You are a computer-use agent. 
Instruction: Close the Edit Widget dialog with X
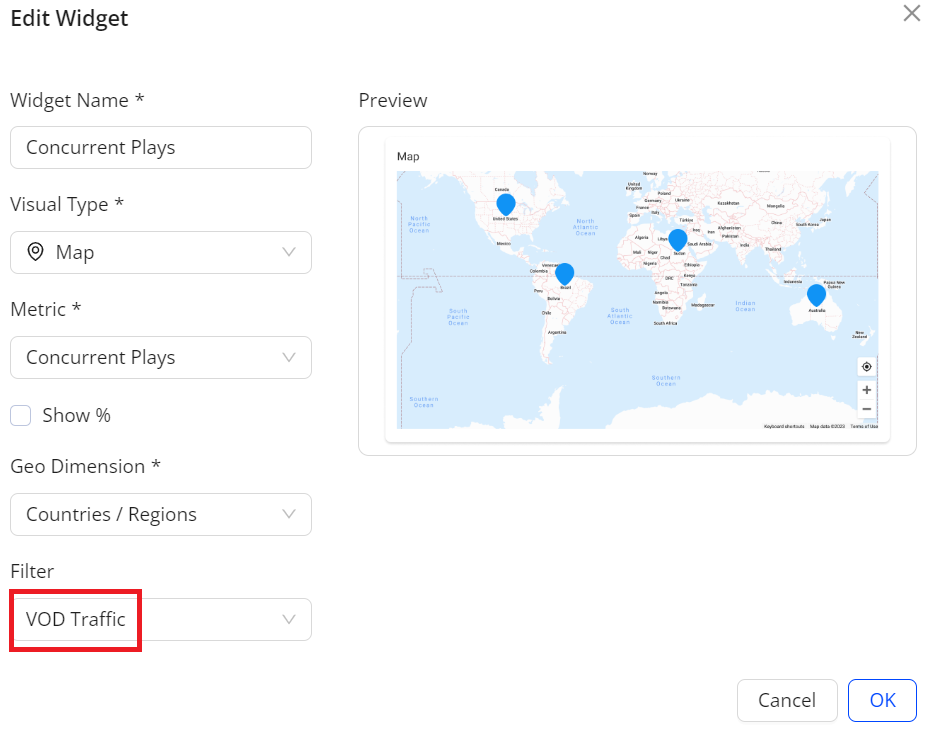(x=911, y=14)
